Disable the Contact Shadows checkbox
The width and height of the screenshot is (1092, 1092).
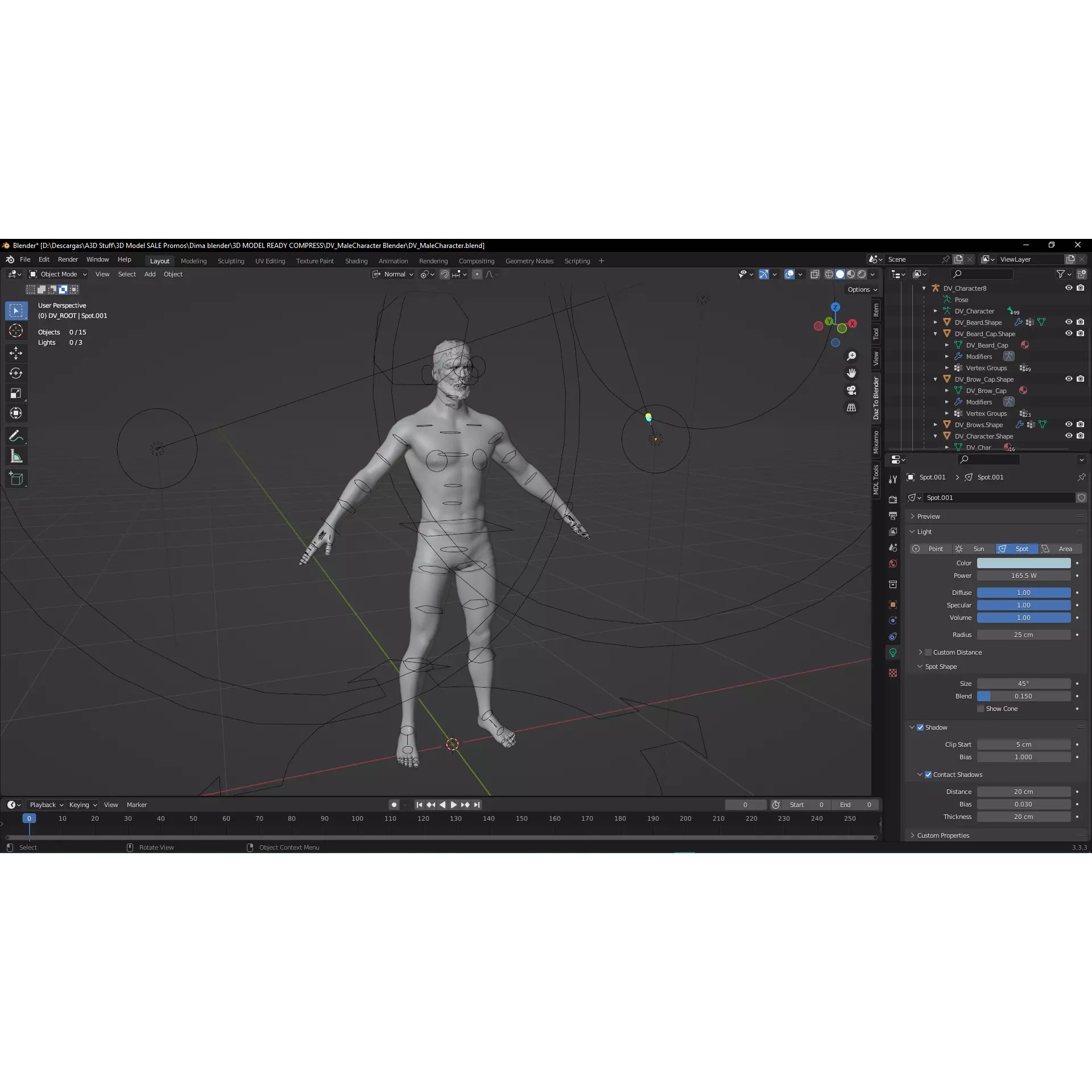928,774
